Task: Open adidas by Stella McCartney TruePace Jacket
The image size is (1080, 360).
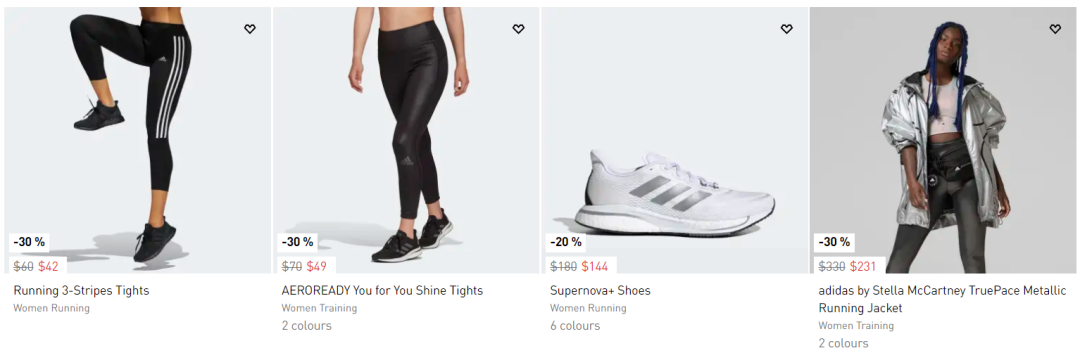Action: pyautogui.click(x=942, y=299)
